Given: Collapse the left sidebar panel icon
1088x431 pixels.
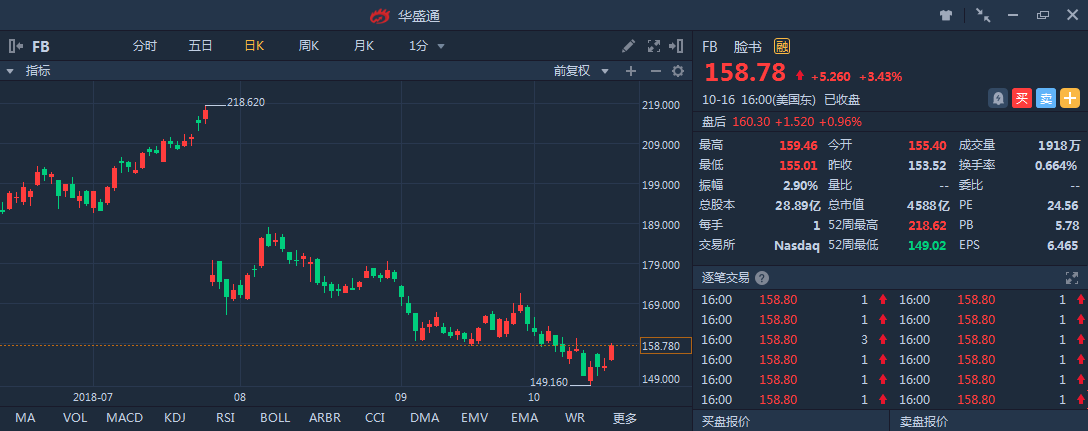Looking at the screenshot, I should click(x=15, y=47).
